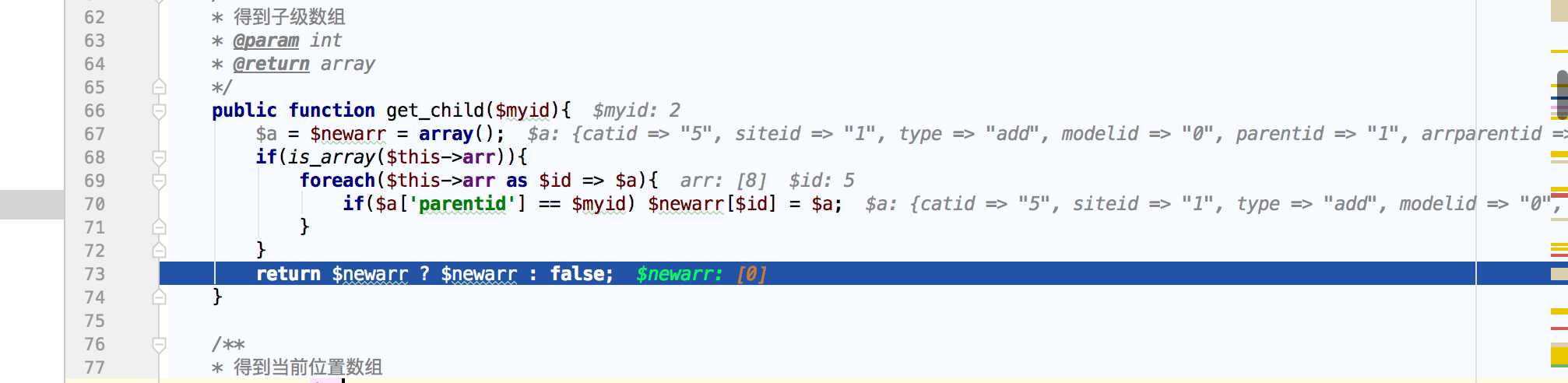Click the is_array call on line 68
The height and width of the screenshot is (383, 1568).
pos(332,157)
